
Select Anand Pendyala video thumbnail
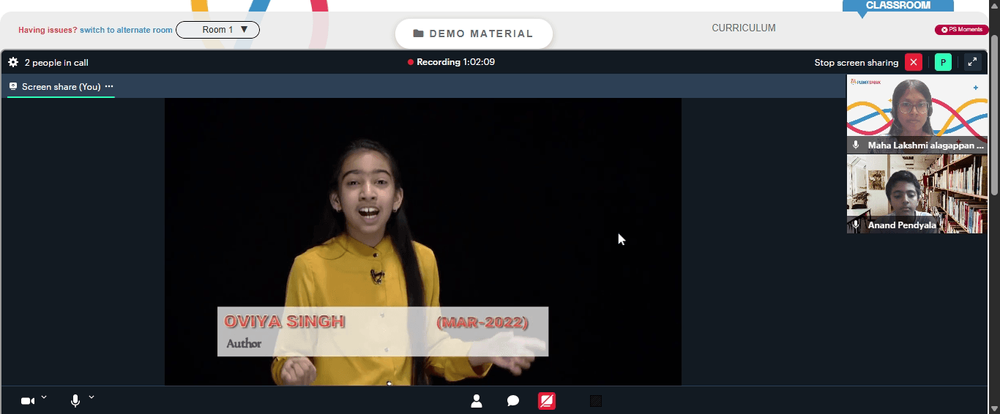tap(916, 193)
